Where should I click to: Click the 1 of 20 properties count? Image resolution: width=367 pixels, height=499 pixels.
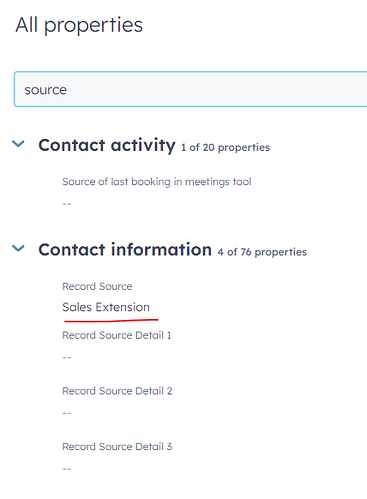click(x=225, y=147)
